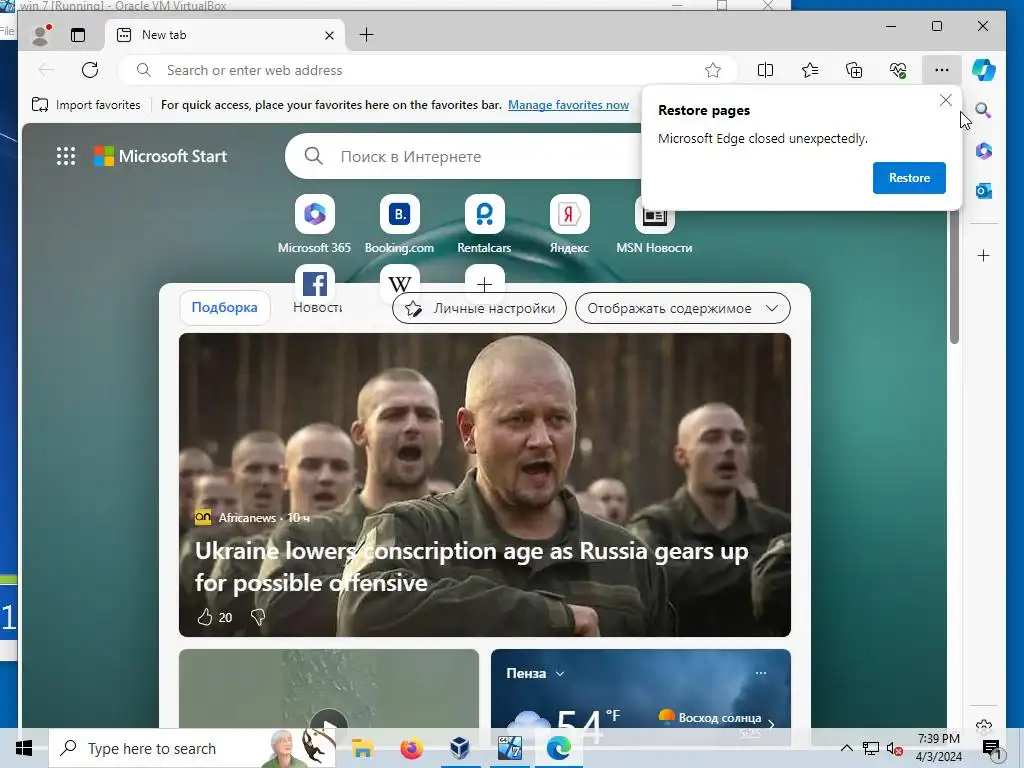The width and height of the screenshot is (1024, 768).
Task: Open File Explorer from taskbar
Action: pyautogui.click(x=362, y=748)
